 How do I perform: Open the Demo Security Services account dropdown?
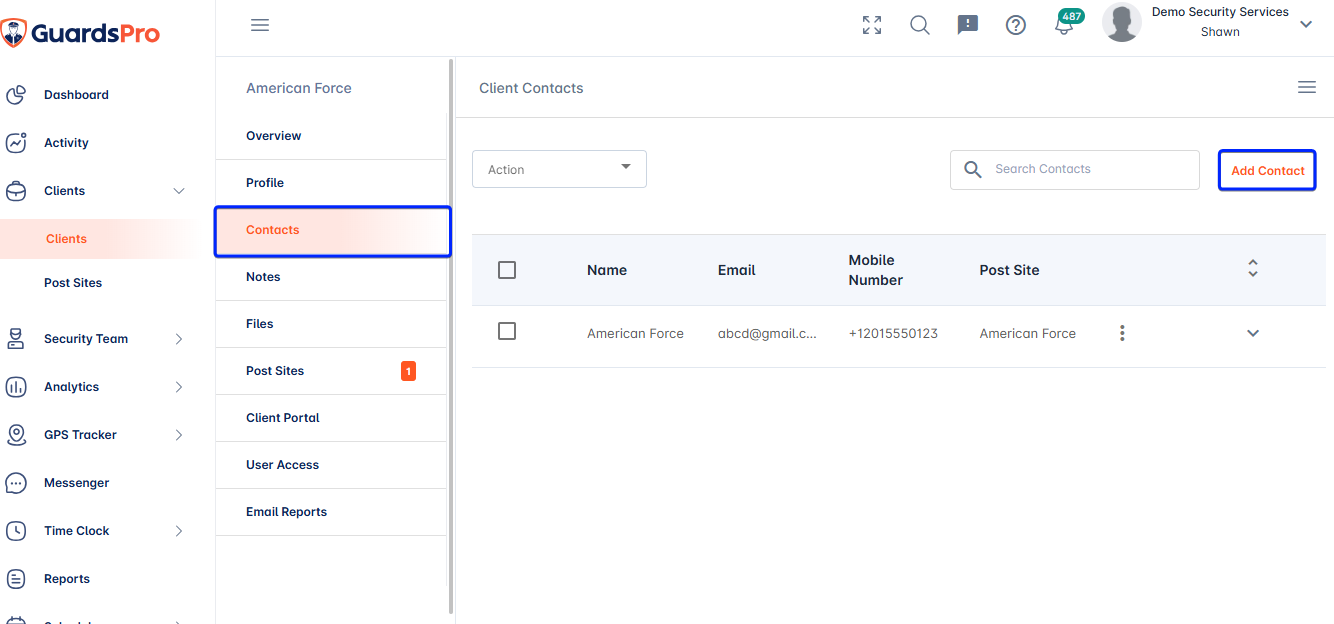pyautogui.click(x=1306, y=24)
